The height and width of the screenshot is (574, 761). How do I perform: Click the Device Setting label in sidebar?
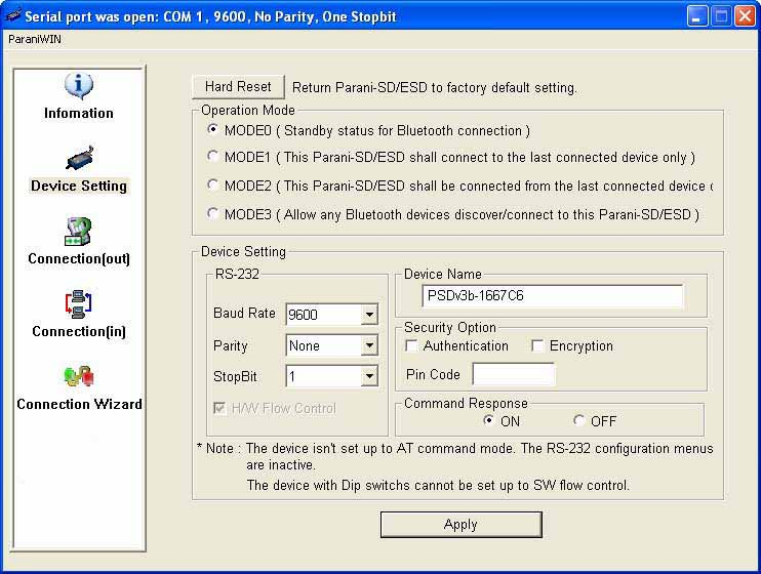click(79, 186)
